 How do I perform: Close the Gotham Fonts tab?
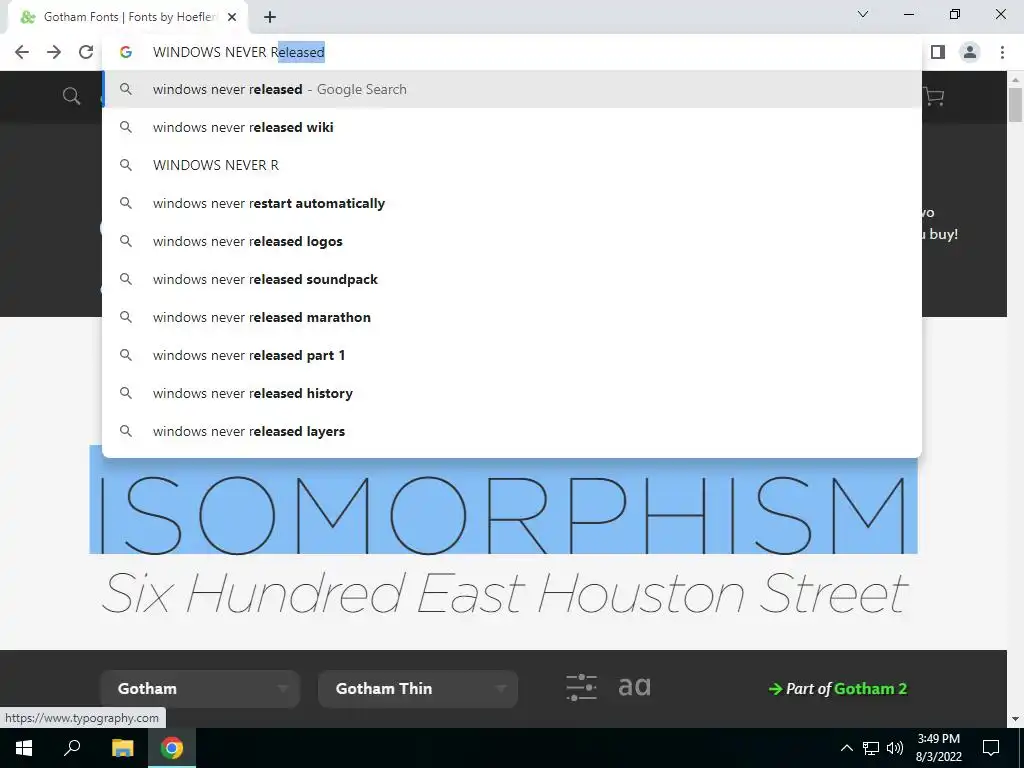(x=232, y=17)
